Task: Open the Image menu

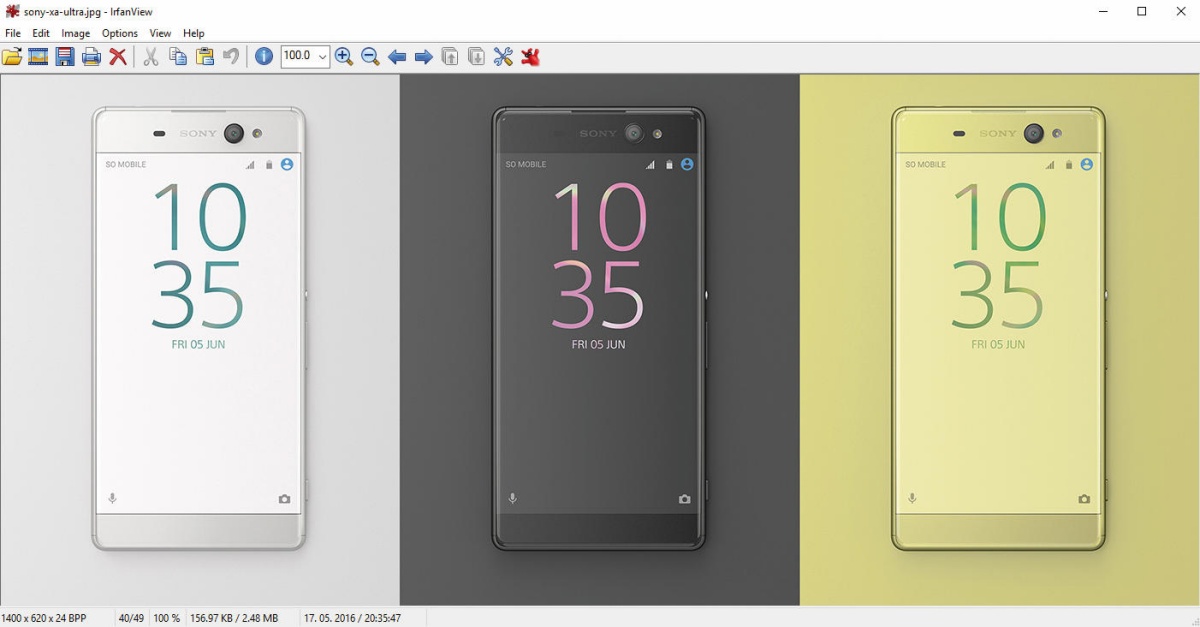Action: coord(76,33)
